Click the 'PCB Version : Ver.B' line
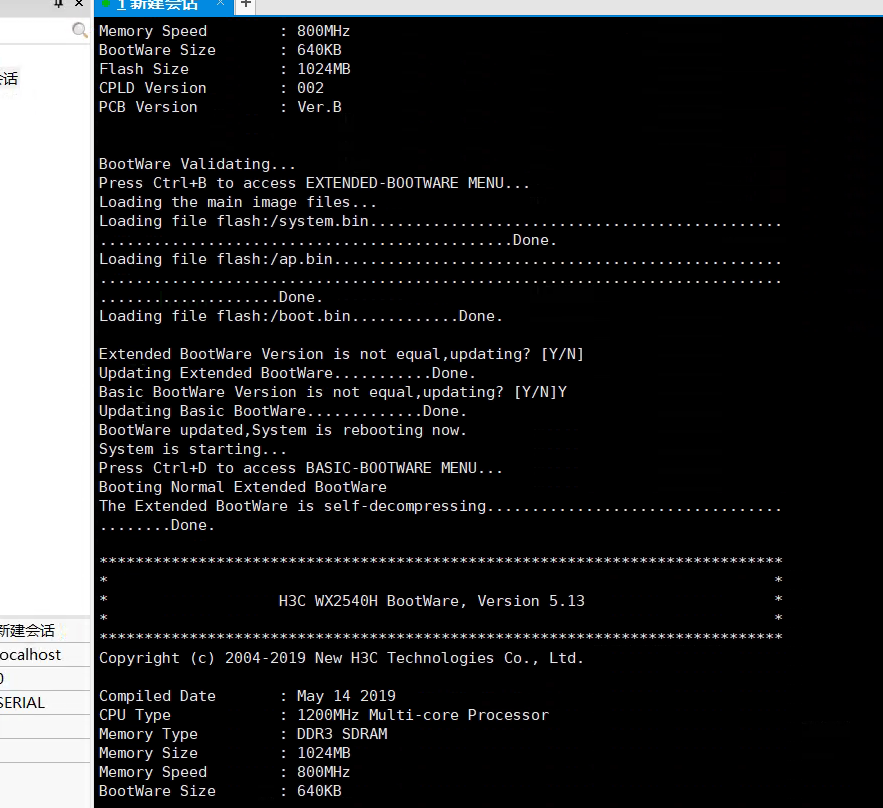Screen dimensions: 883x808 [220, 107]
